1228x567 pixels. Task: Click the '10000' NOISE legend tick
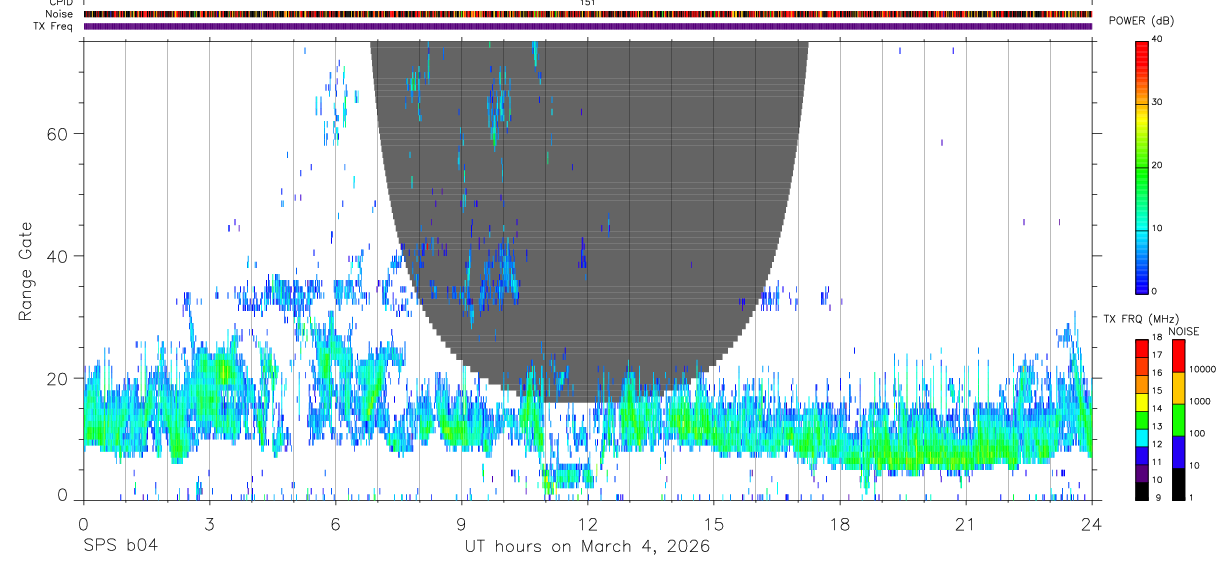(x=1202, y=370)
